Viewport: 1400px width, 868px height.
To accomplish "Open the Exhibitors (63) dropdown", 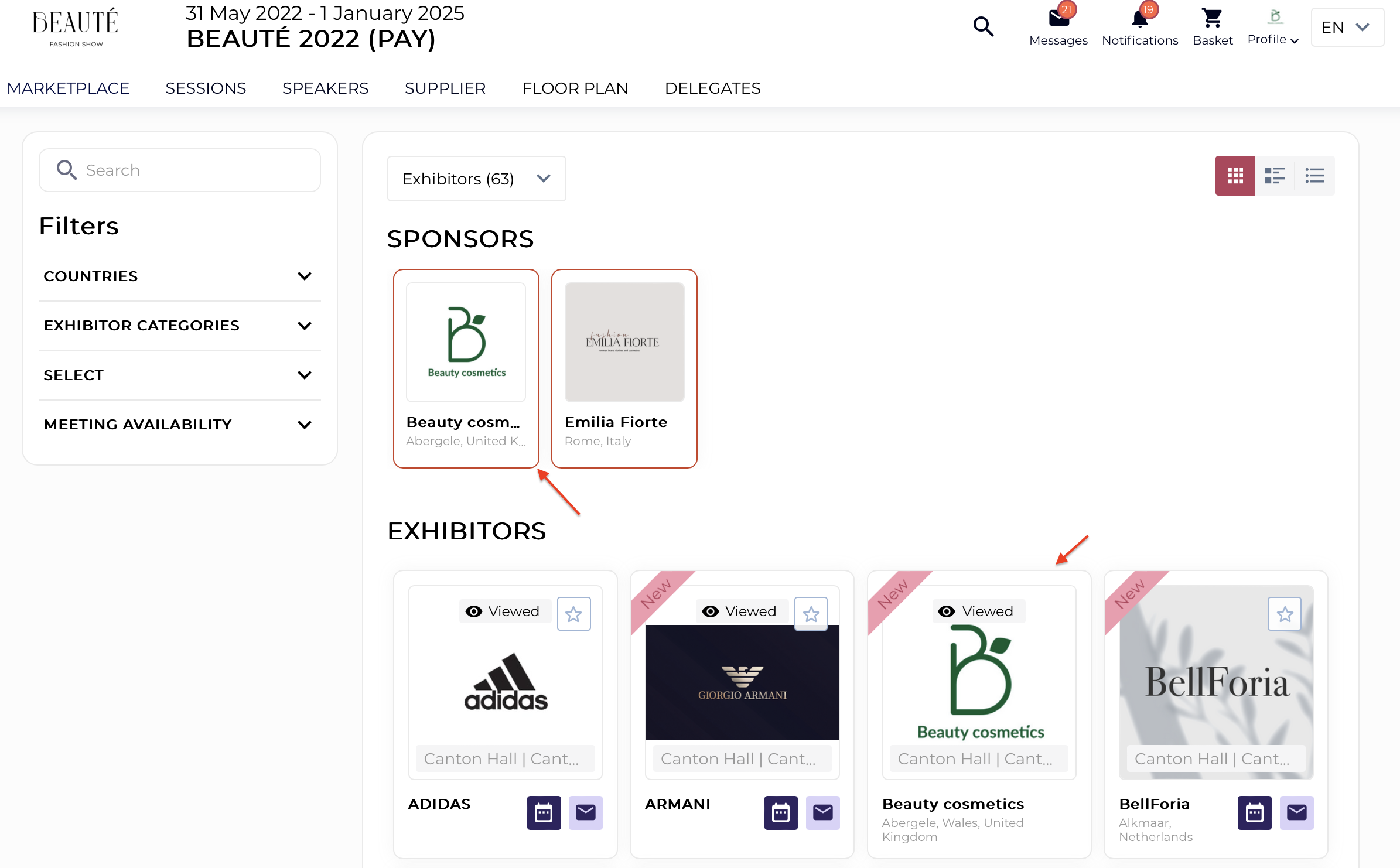I will 476,179.
